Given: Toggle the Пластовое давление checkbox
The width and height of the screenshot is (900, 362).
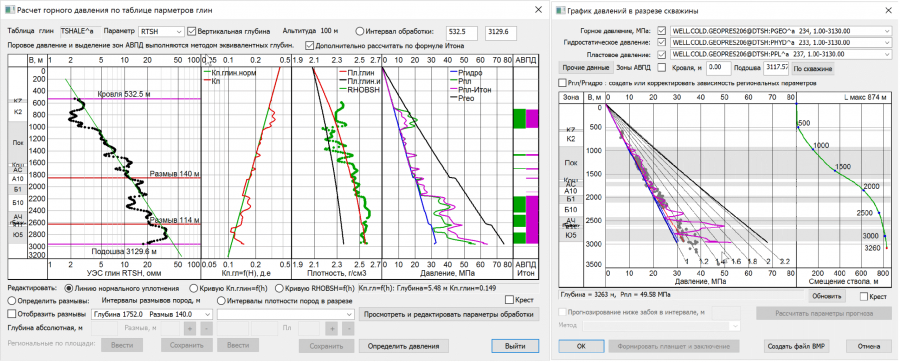Looking at the screenshot, I should [663, 54].
